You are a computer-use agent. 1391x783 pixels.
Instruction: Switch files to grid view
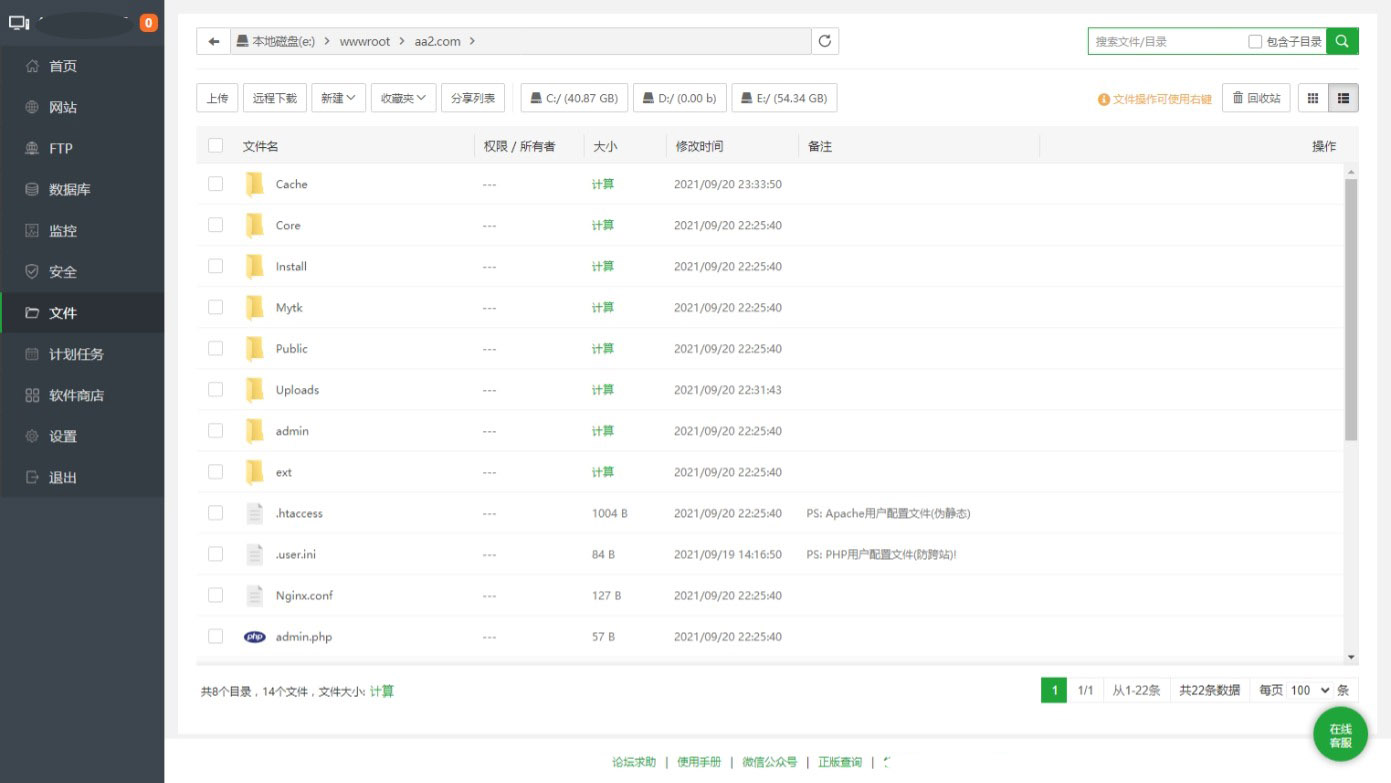[x=1313, y=97]
